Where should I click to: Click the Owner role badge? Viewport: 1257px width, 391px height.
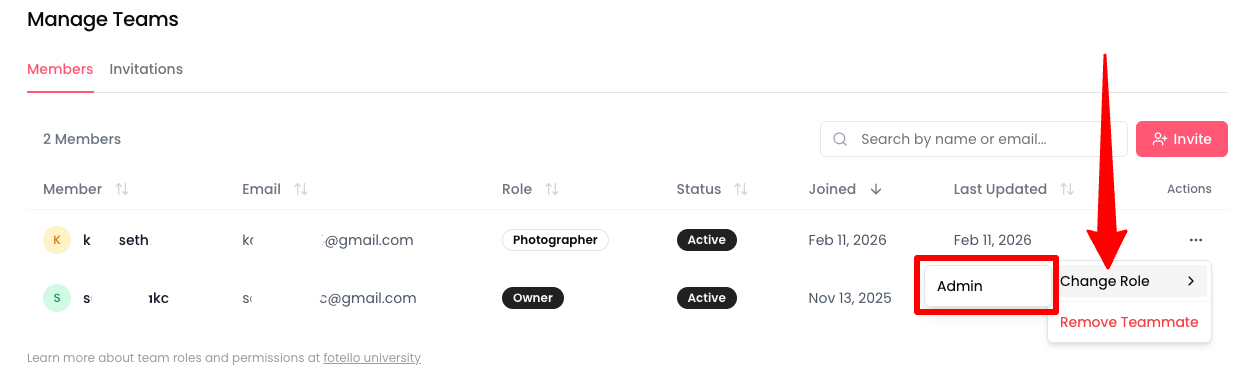(533, 298)
